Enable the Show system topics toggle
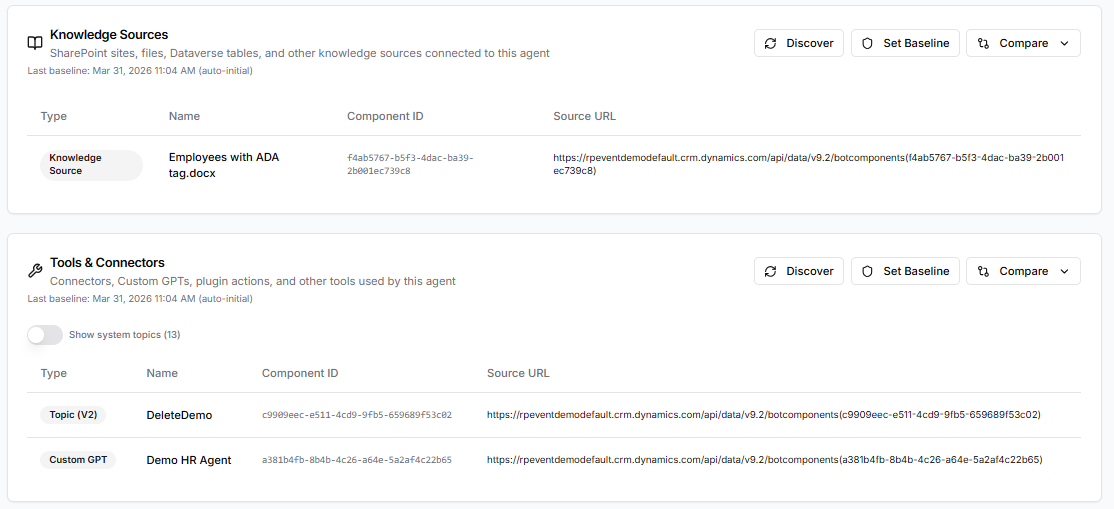 tap(45, 335)
